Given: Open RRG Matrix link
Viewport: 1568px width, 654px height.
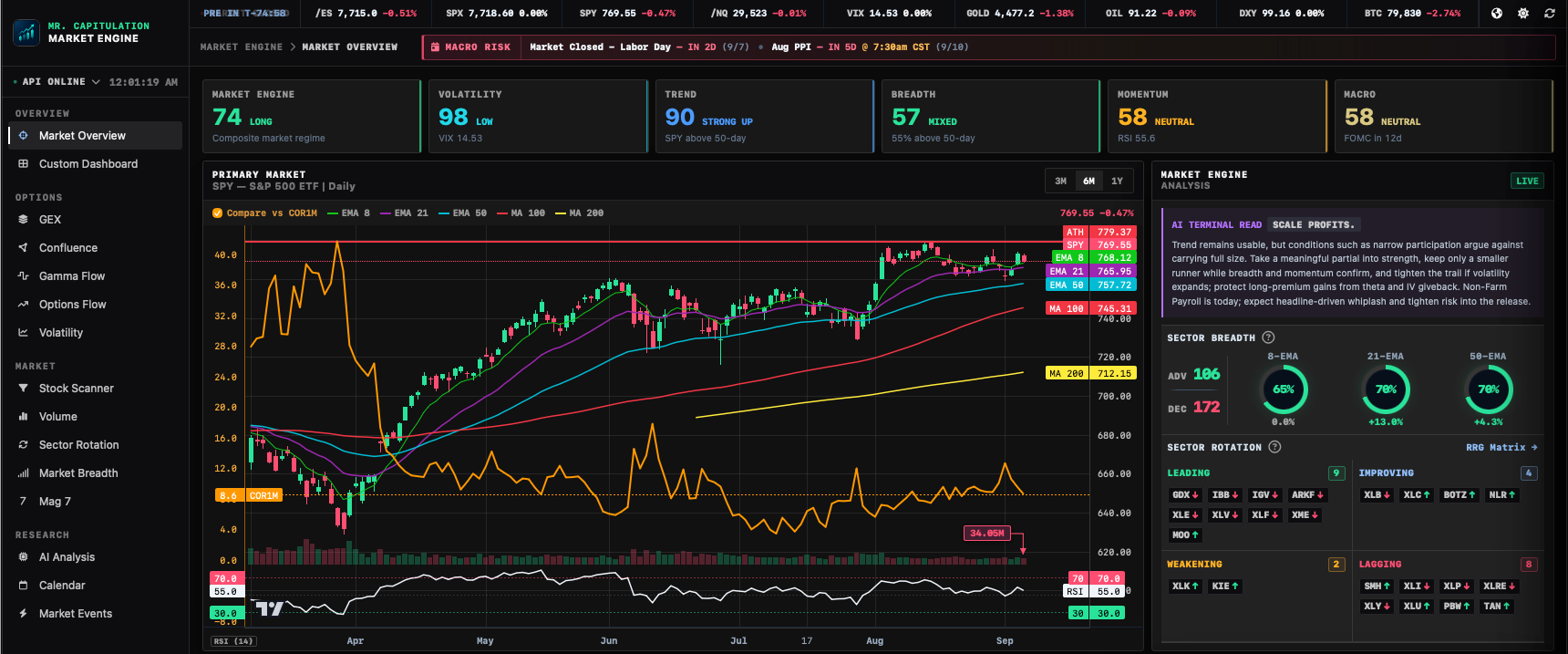Looking at the screenshot, I should 1501,447.
